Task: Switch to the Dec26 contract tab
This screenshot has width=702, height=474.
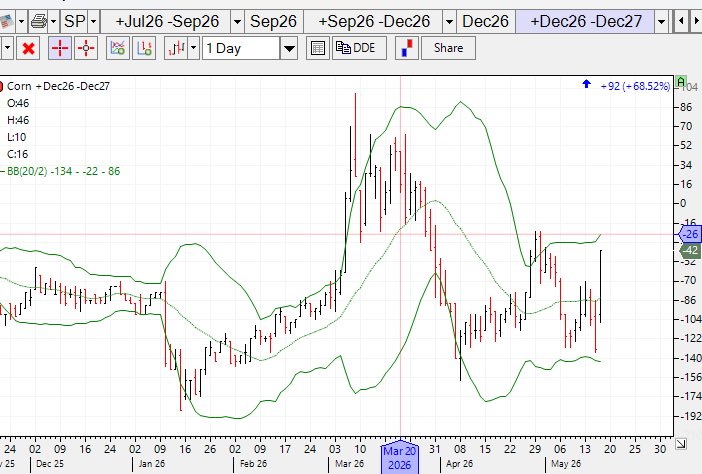Action: [x=486, y=21]
